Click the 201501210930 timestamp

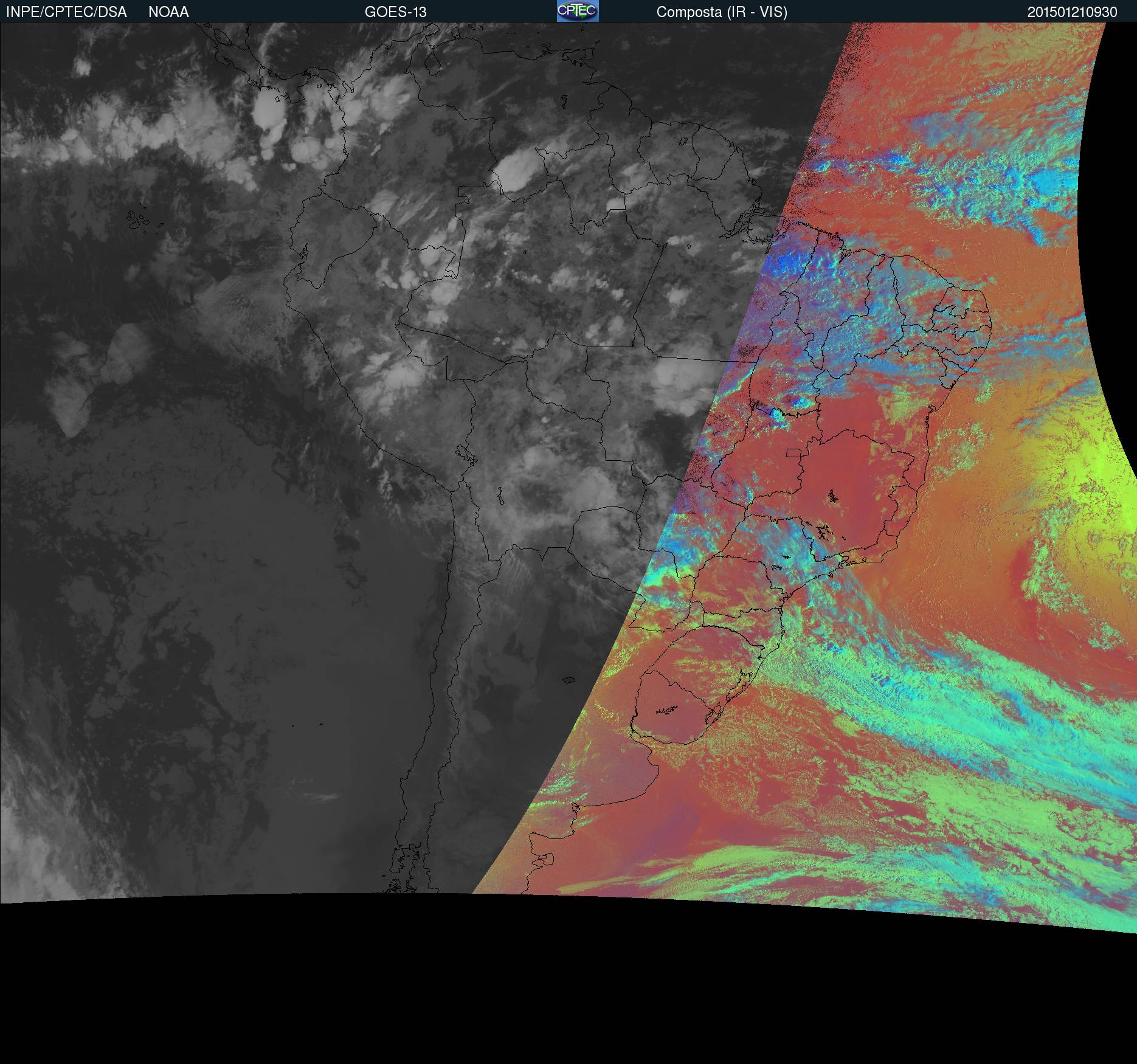tap(1073, 12)
